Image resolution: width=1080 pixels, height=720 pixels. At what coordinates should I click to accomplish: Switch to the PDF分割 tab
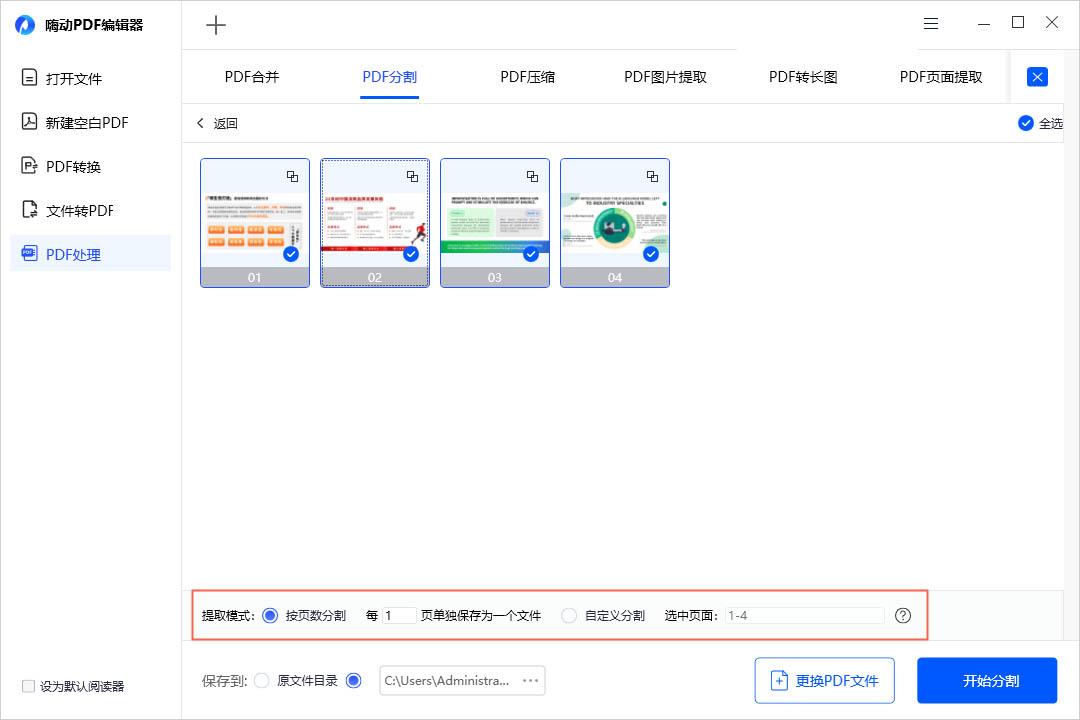389,76
